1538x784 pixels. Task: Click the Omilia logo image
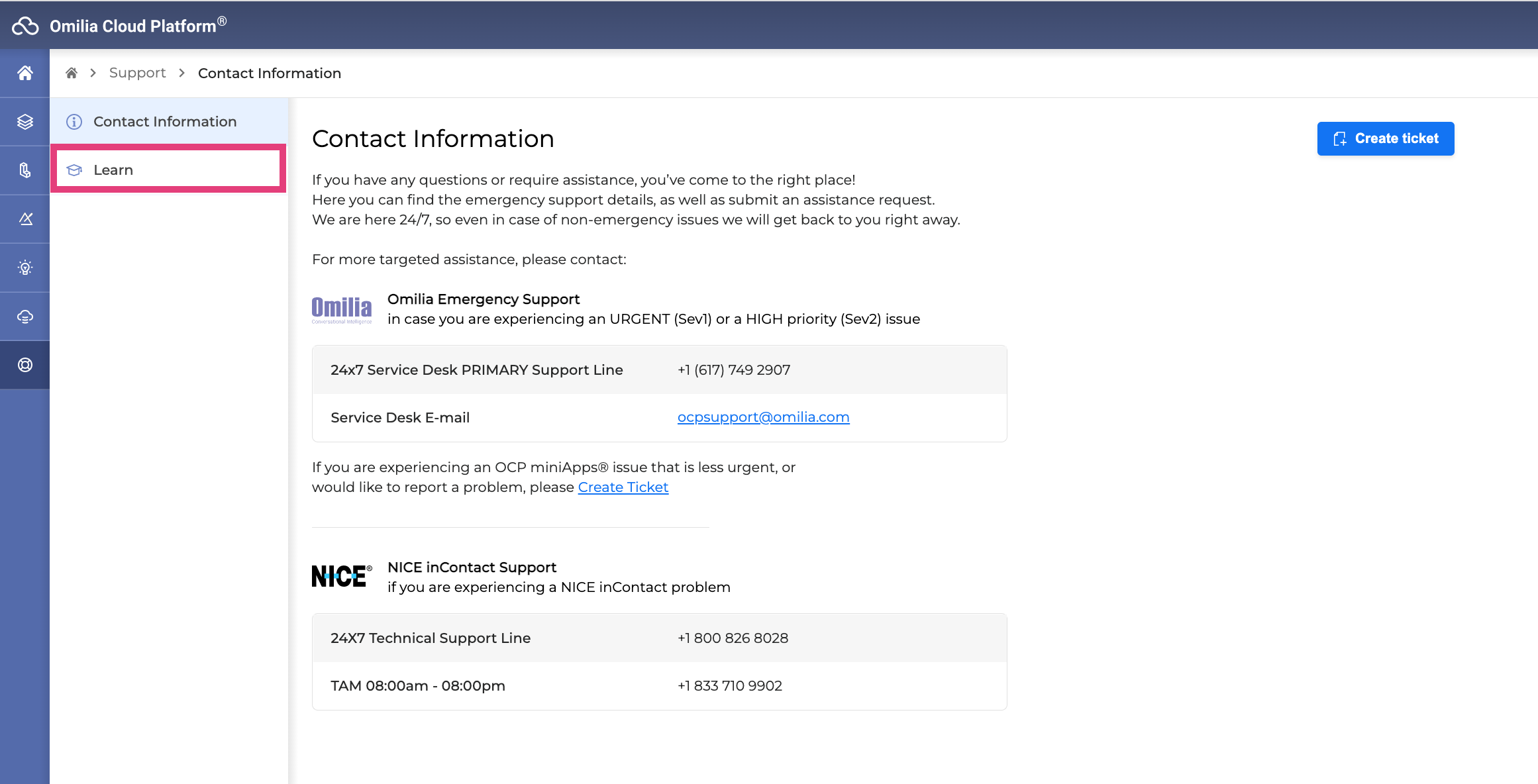pos(342,309)
